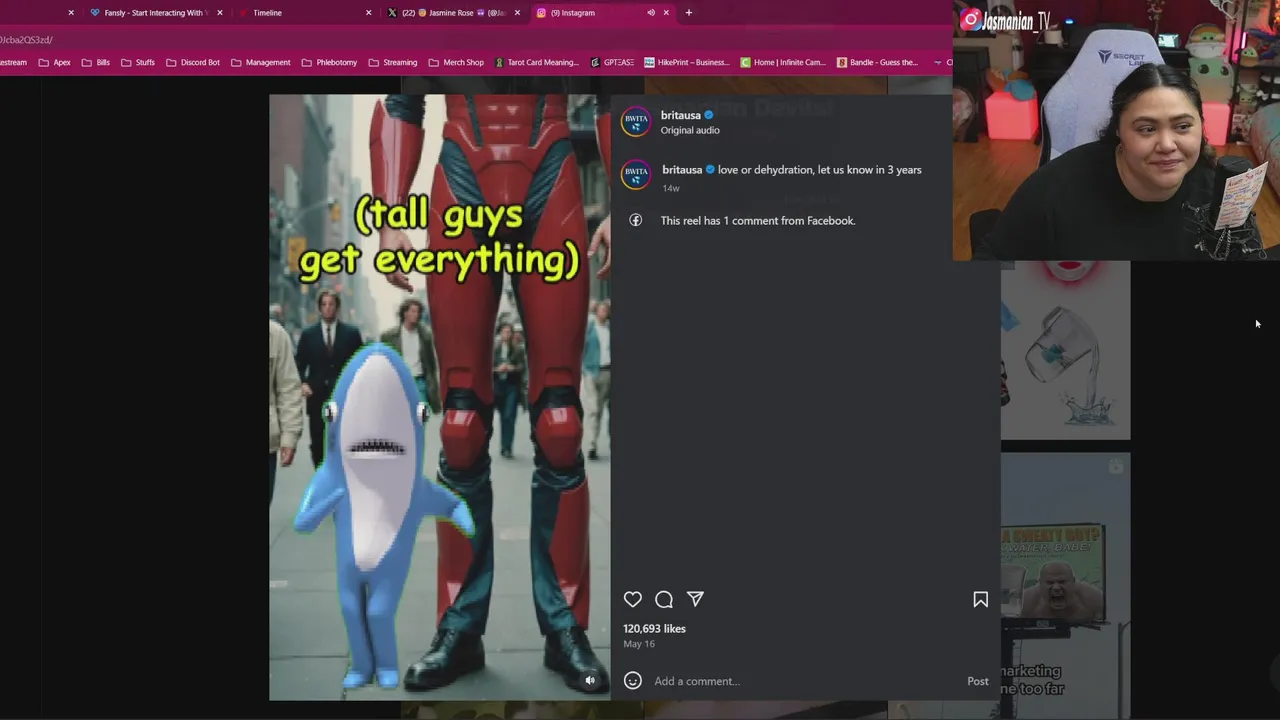Viewport: 1280px width, 720px height.
Task: Open the Phlebotomy bookmark folder
Action: pyautogui.click(x=329, y=62)
